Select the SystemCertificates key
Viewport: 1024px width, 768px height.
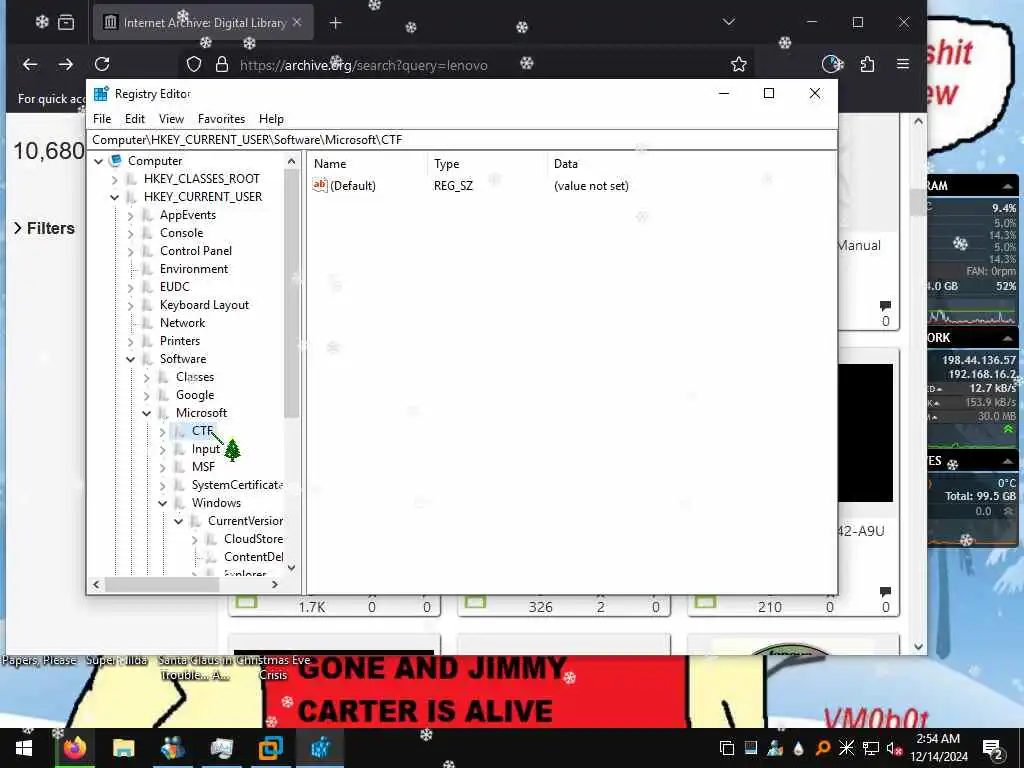point(237,485)
